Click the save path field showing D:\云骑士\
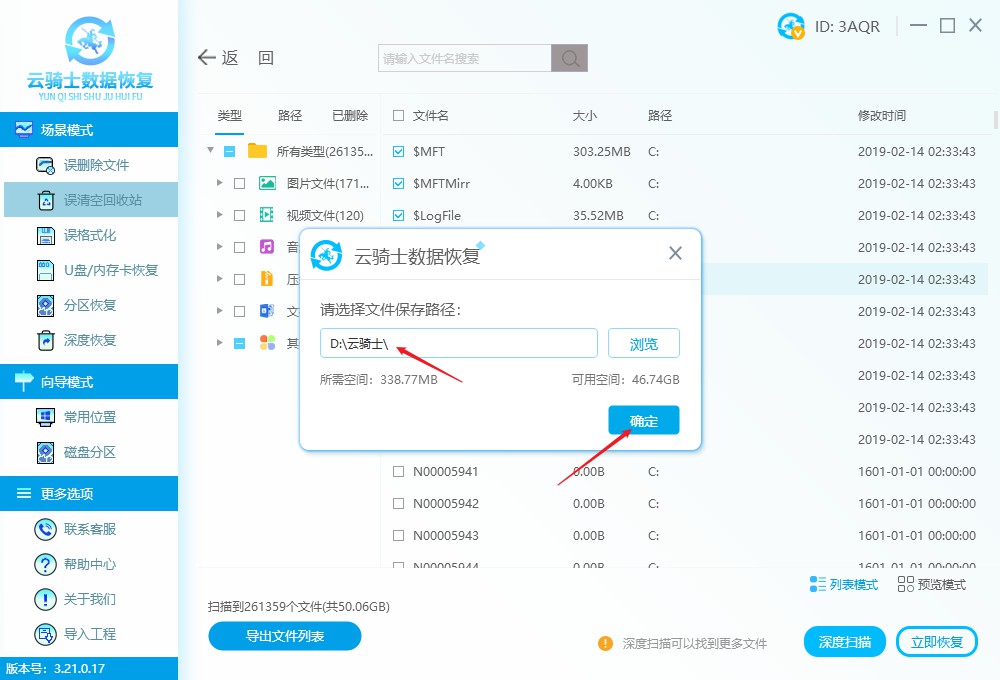The height and width of the screenshot is (680, 1000). point(459,344)
